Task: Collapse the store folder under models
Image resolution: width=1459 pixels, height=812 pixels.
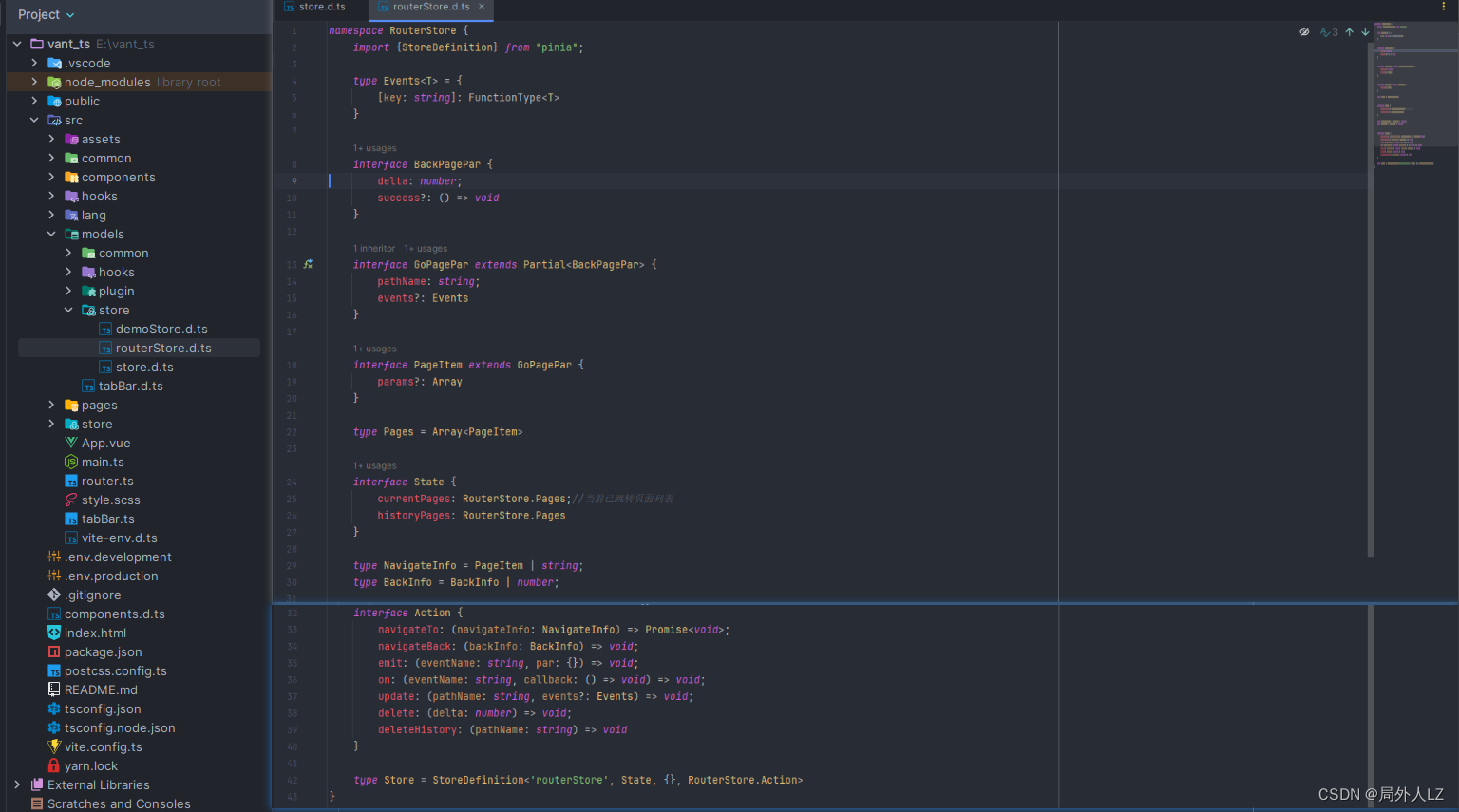Action: (68, 310)
